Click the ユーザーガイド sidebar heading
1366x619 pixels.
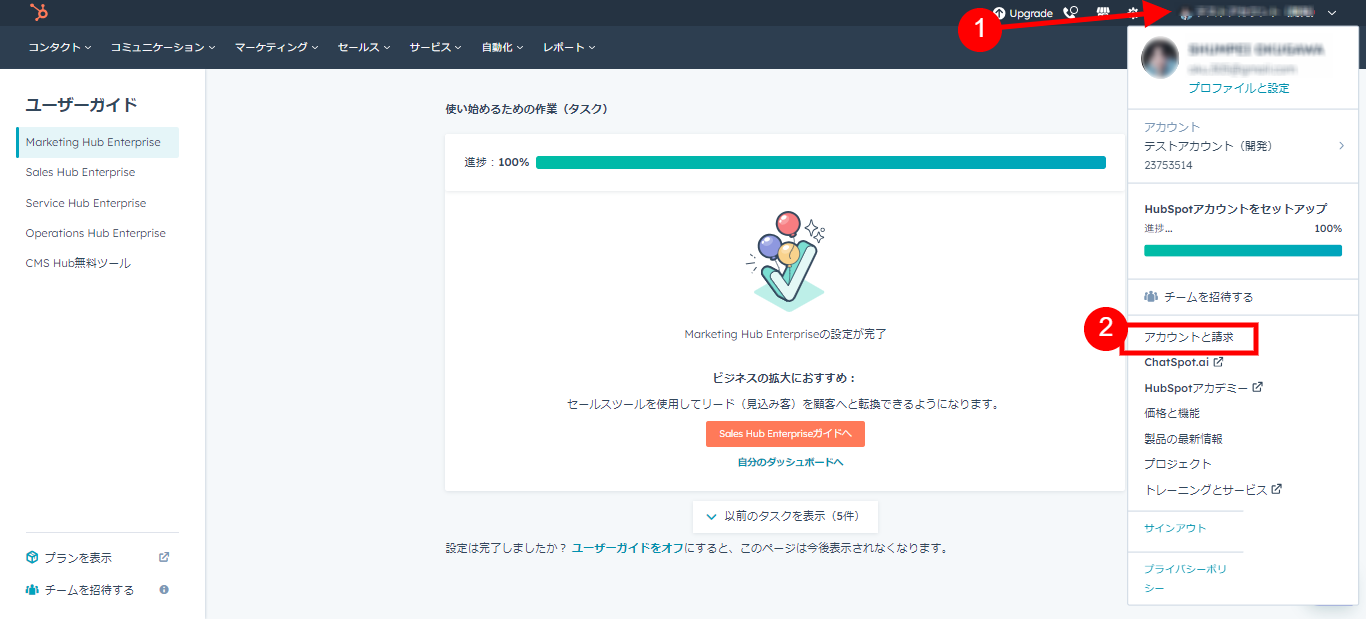click(81, 105)
